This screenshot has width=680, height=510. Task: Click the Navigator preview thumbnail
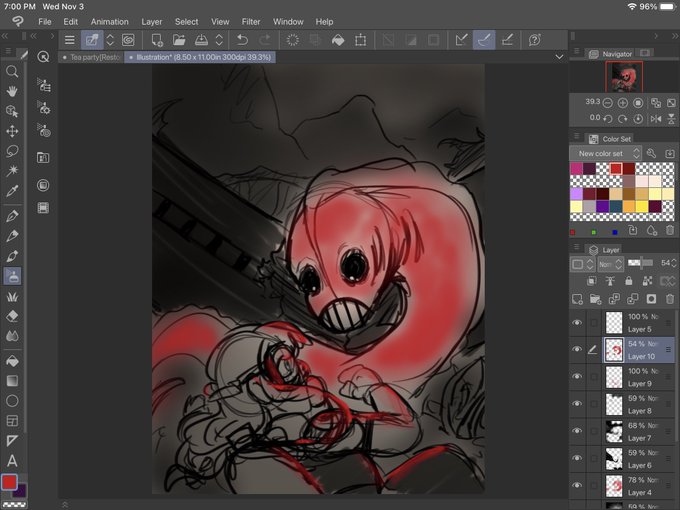[624, 77]
